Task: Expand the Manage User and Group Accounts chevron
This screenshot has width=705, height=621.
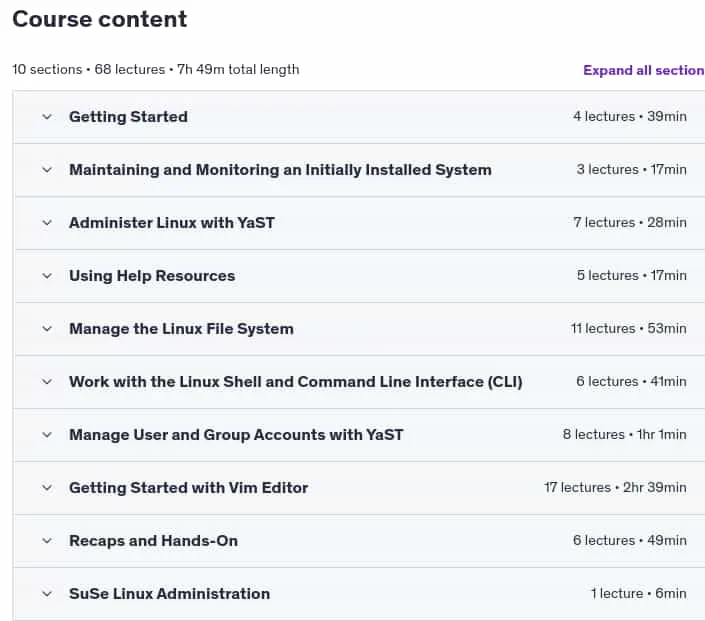Action: pyautogui.click(x=47, y=435)
